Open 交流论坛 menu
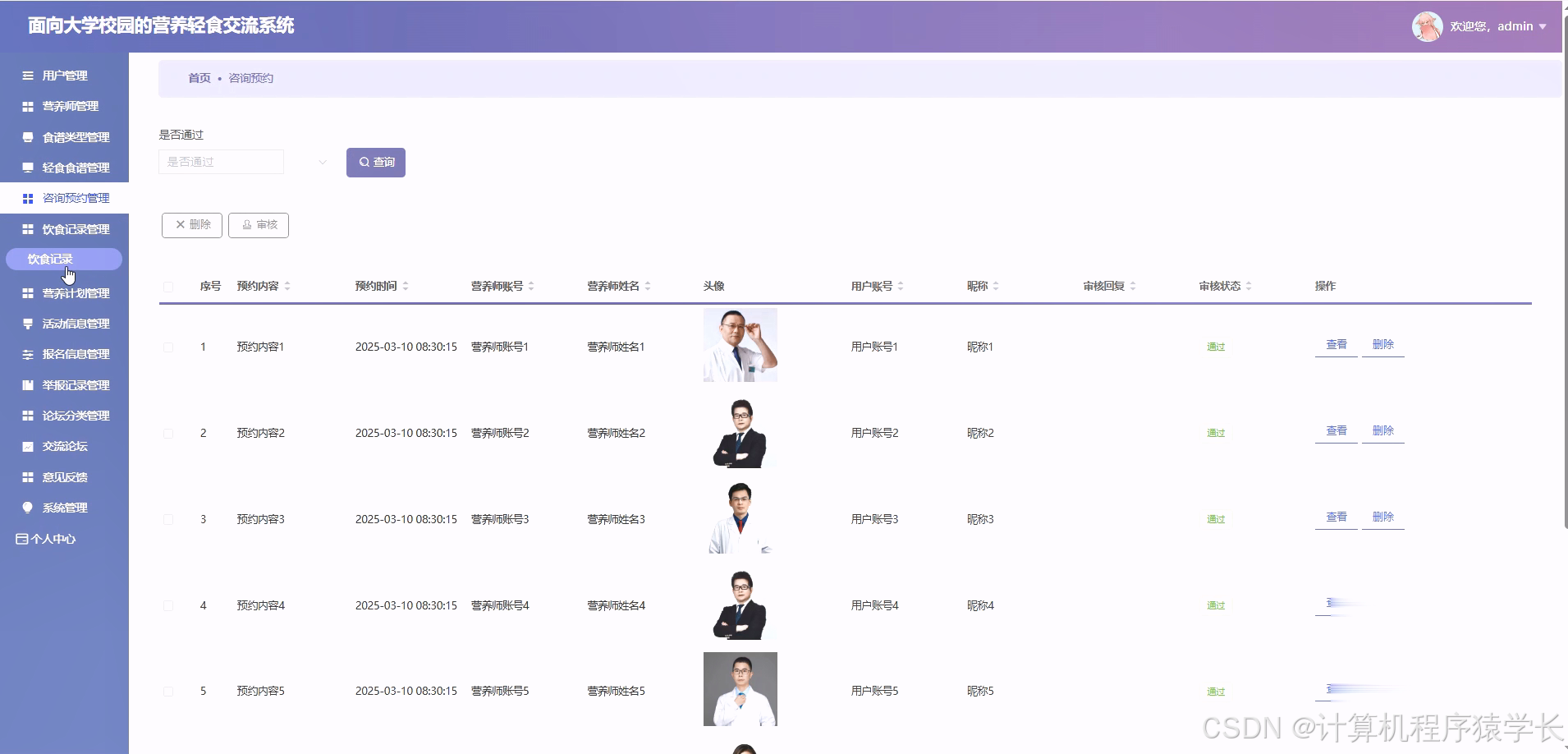 [64, 446]
